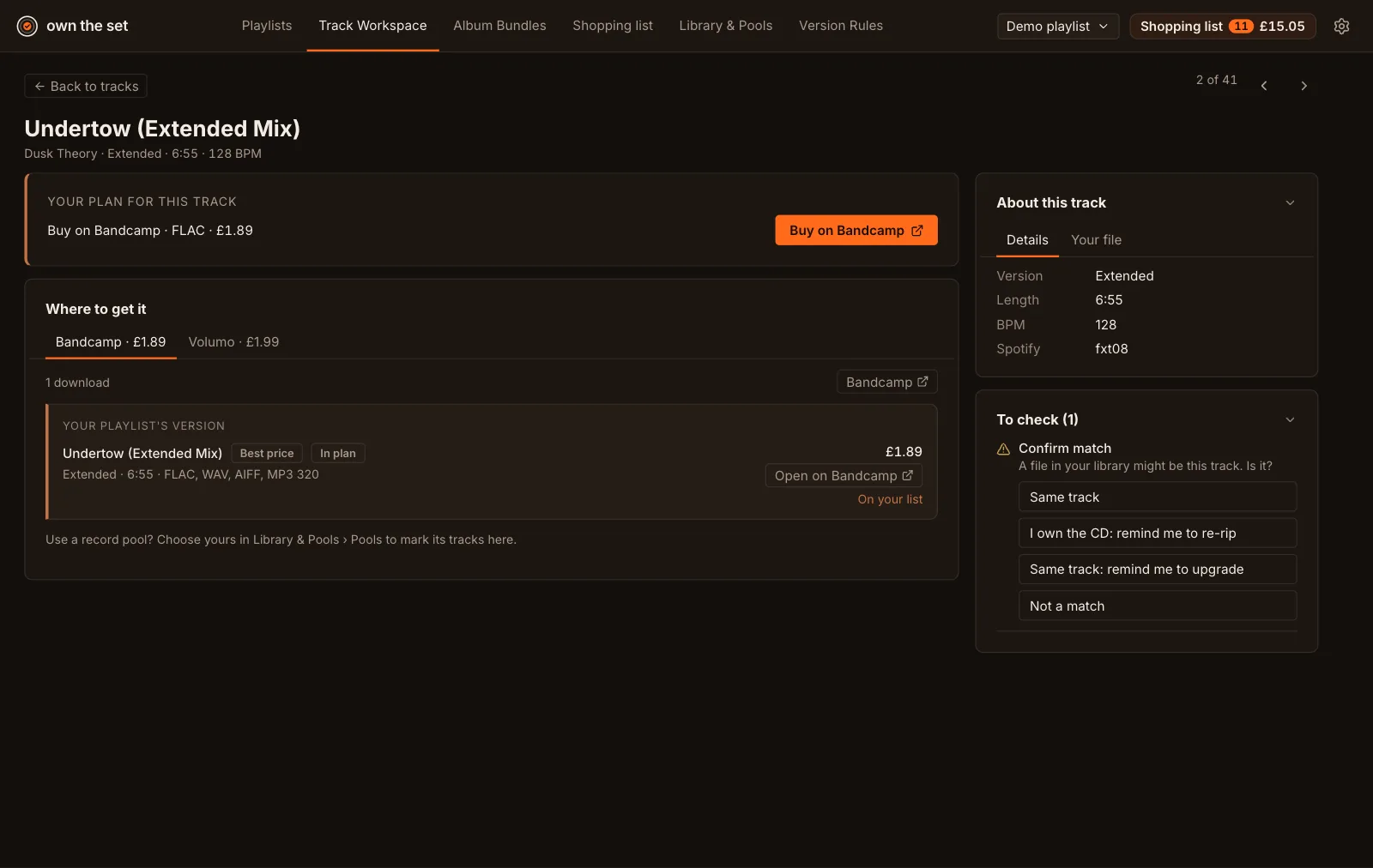This screenshot has width=1373, height=868.
Task: Choose I own the CD re-rip option
Action: pos(1157,533)
